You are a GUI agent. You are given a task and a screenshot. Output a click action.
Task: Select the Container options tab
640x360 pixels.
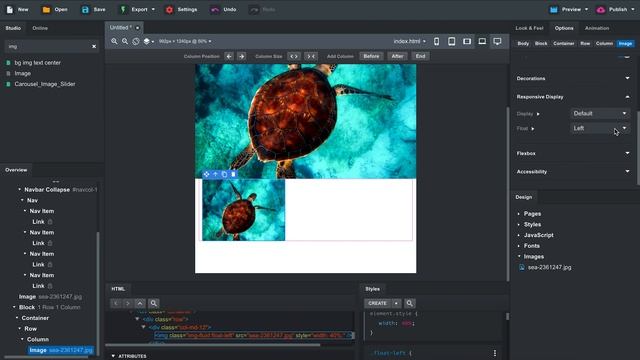tap(564, 43)
